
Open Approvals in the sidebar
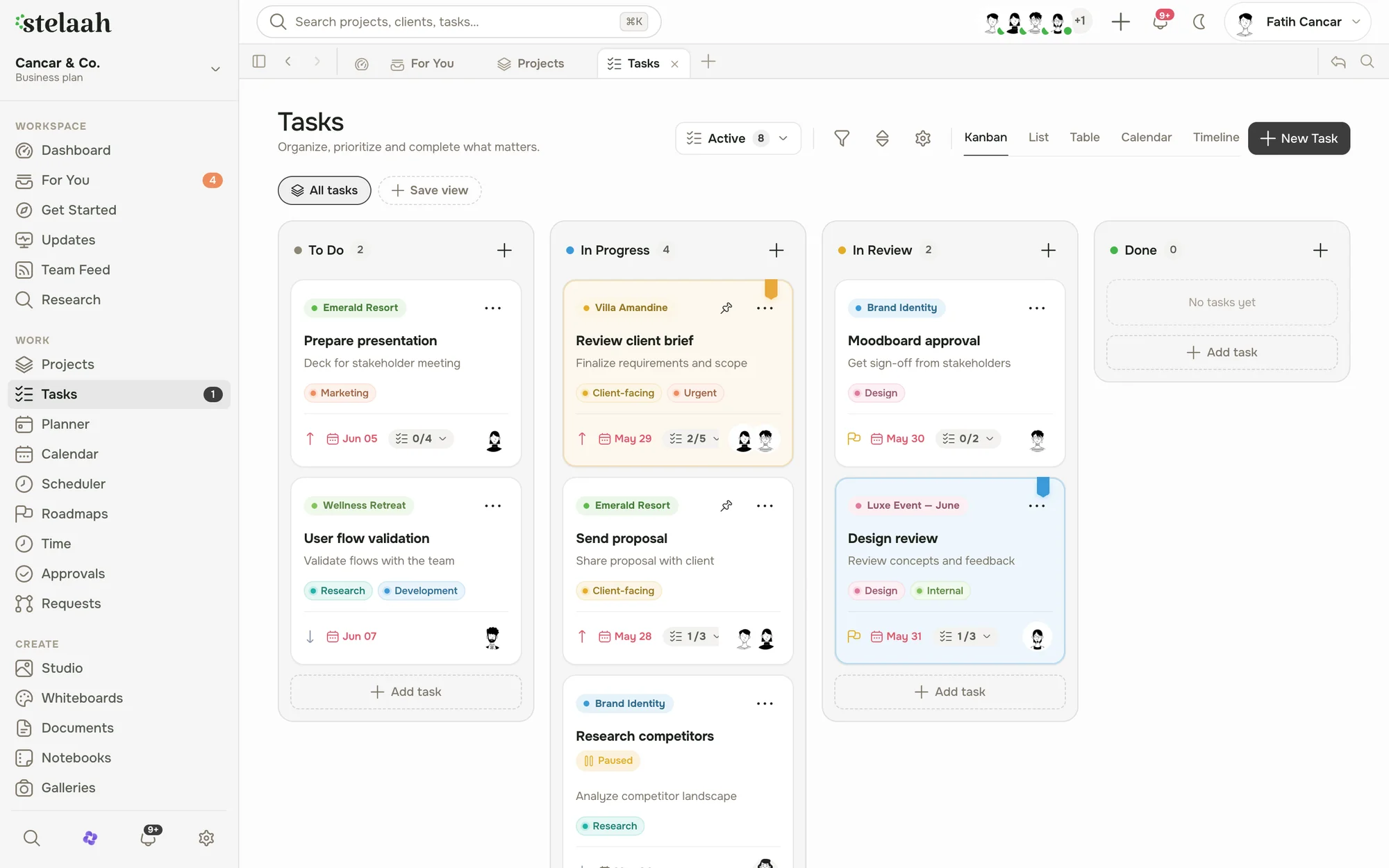119,574
